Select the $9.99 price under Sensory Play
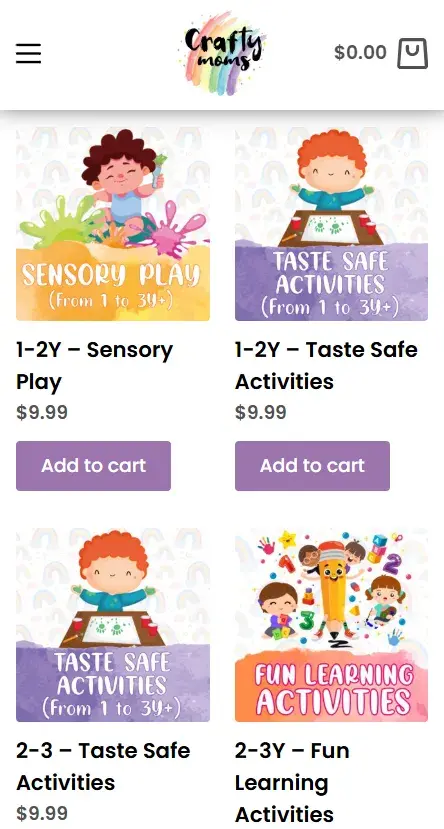 click(x=42, y=412)
